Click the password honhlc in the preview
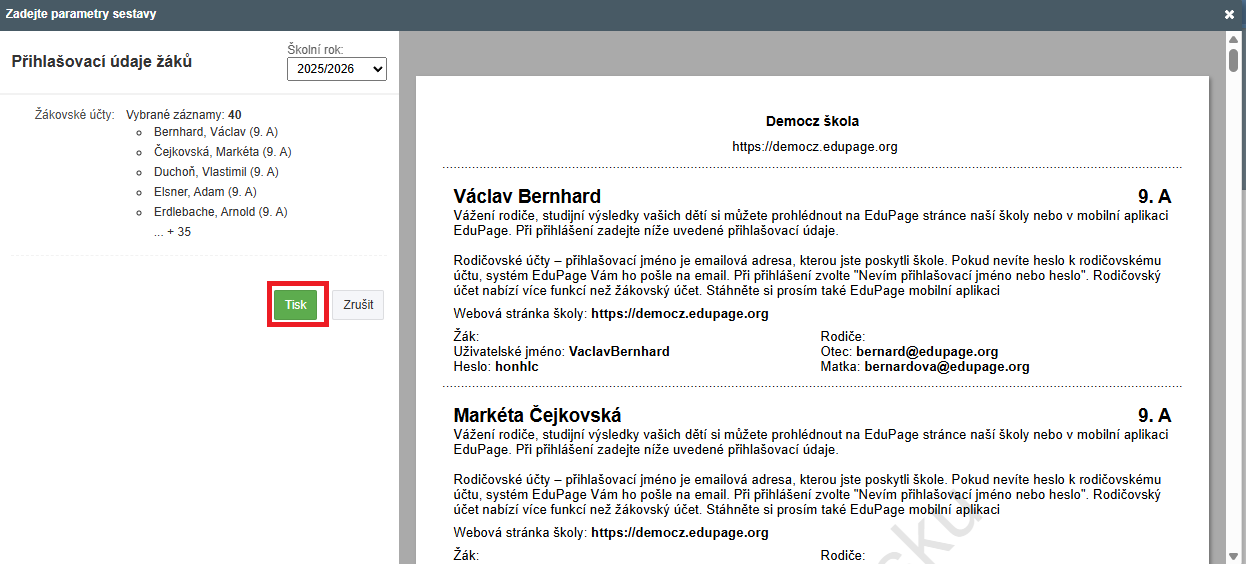The width and height of the screenshot is (1246, 564). coord(516,367)
